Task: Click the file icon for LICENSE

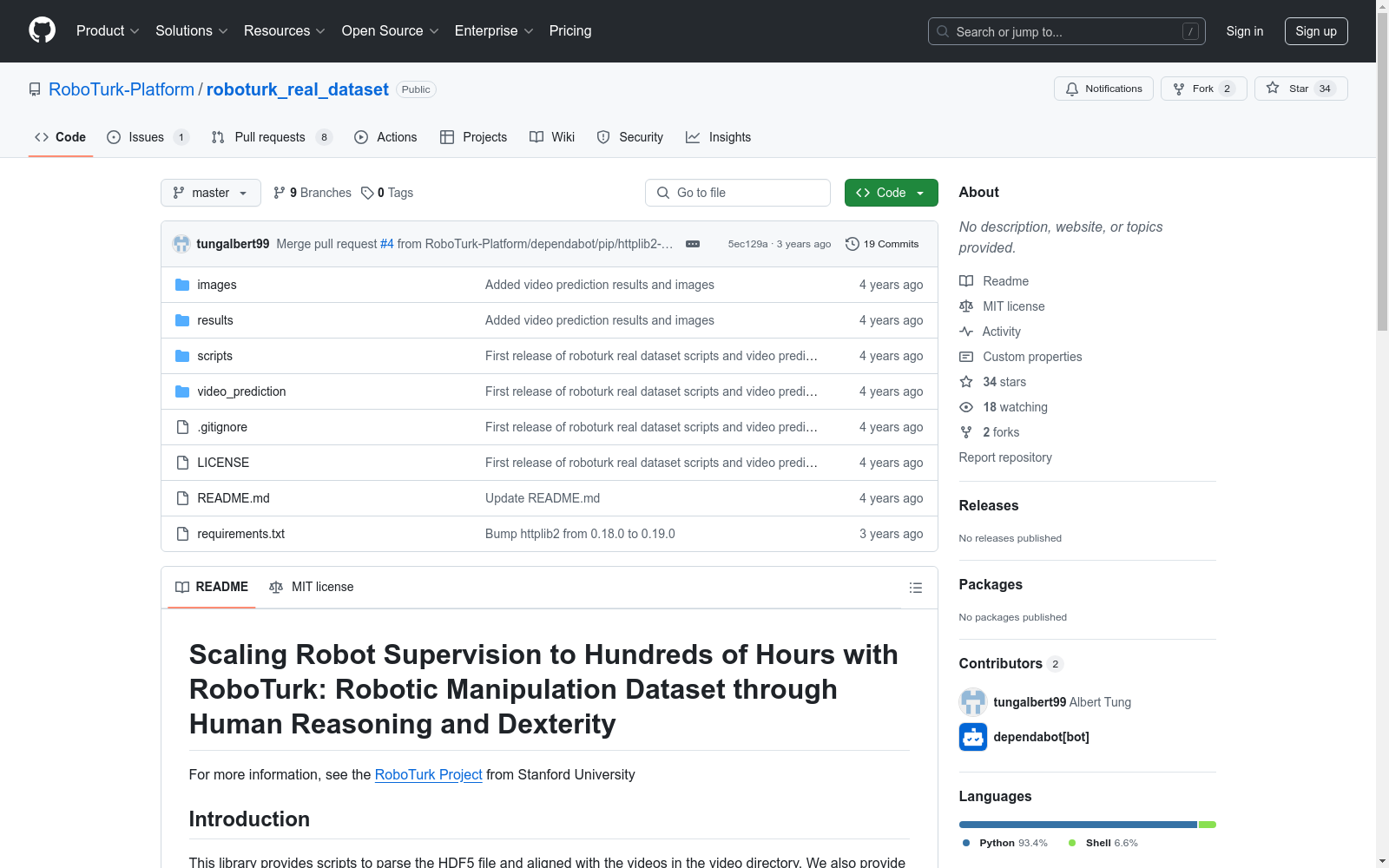Action: point(182,463)
